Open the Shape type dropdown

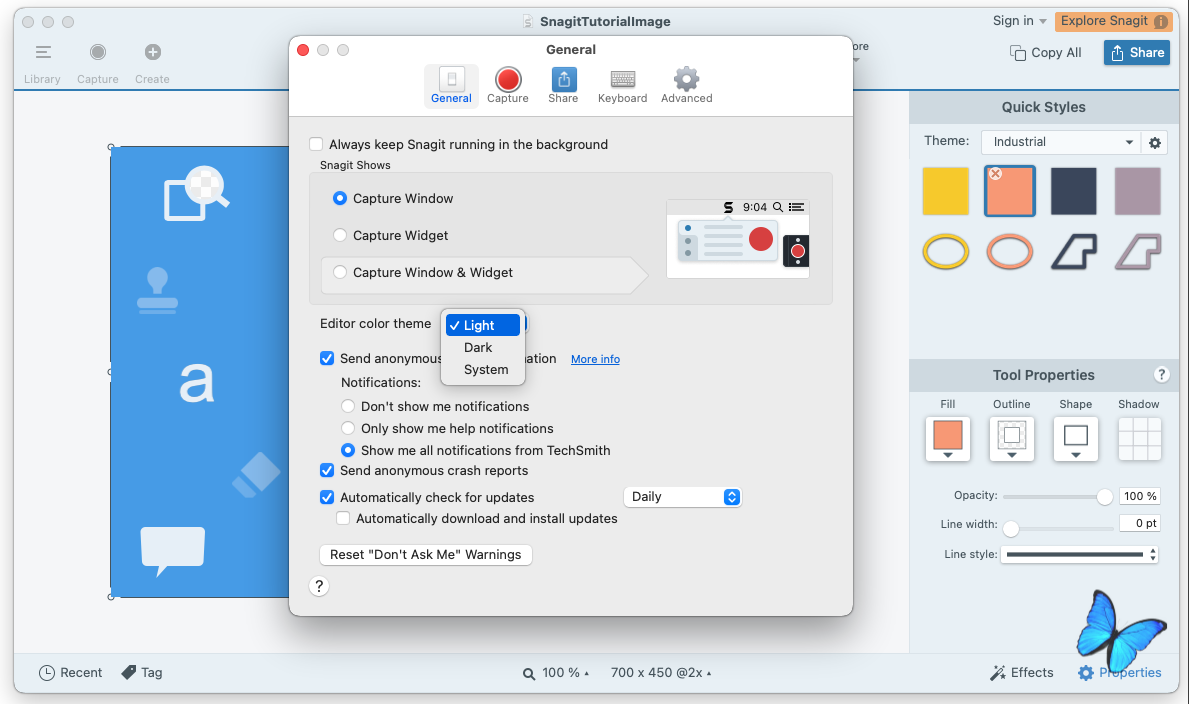tap(1075, 439)
